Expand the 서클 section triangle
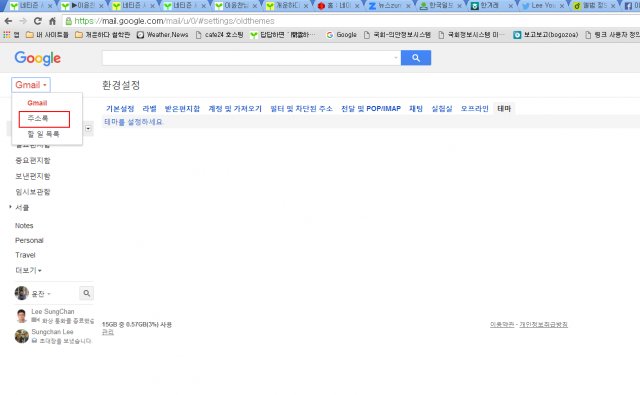The image size is (640, 395). click(x=10, y=207)
